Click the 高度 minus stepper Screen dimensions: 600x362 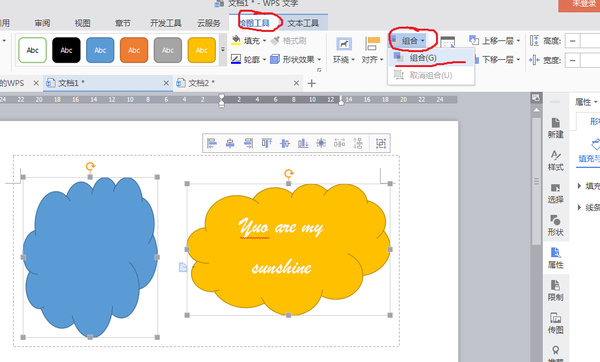click(x=572, y=41)
